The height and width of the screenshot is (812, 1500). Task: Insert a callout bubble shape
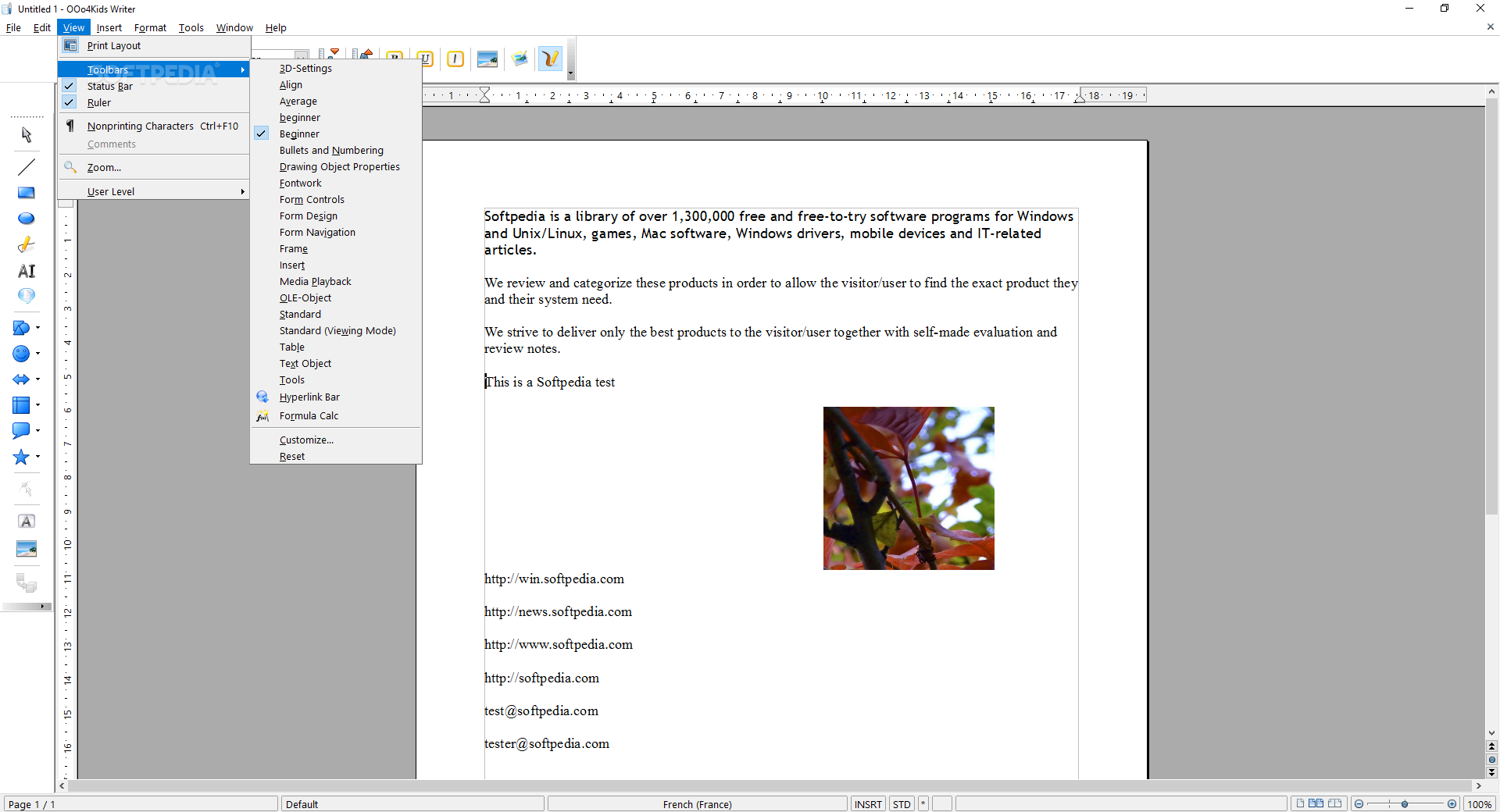click(21, 430)
